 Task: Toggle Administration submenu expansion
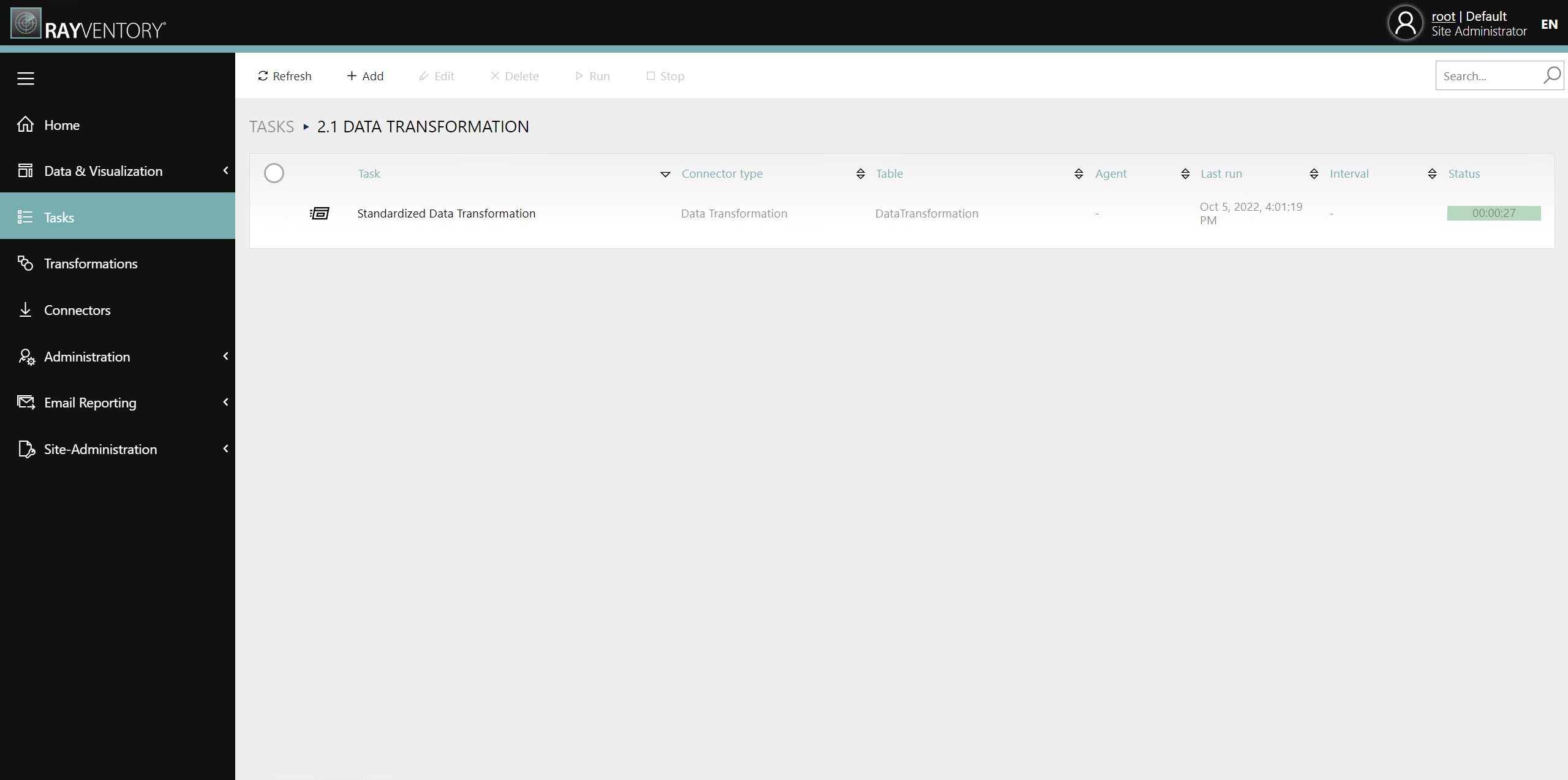pos(225,356)
